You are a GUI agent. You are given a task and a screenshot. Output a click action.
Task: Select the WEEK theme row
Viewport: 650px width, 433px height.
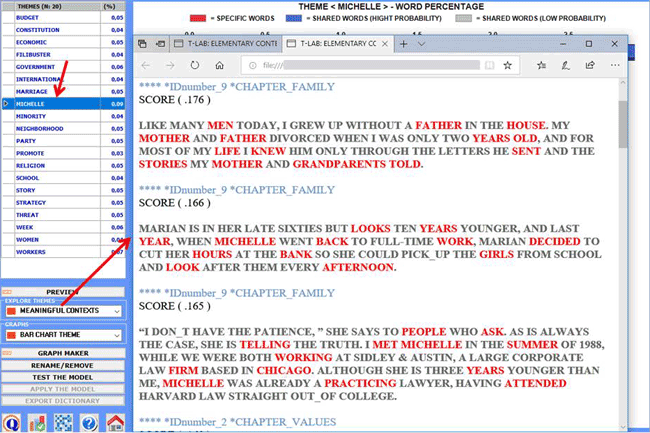pos(63,227)
